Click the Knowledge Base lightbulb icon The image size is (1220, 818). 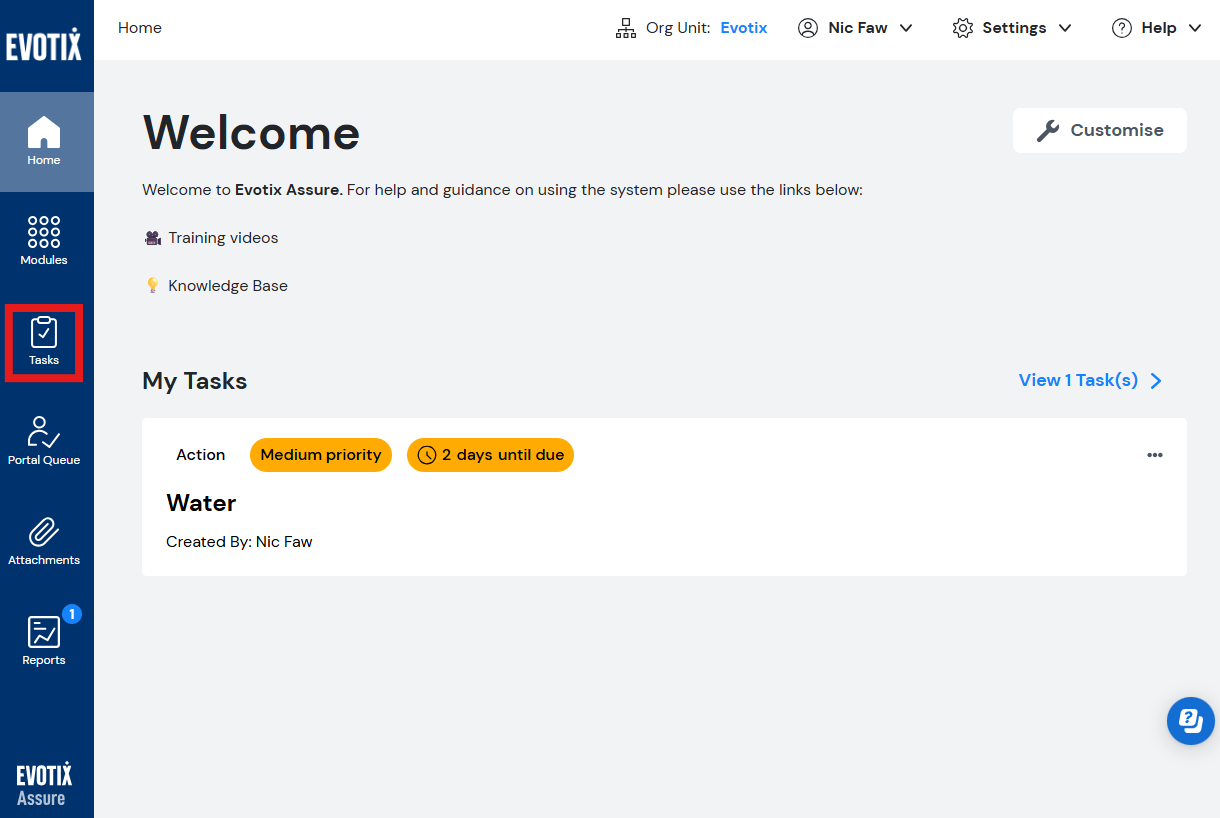pos(153,286)
